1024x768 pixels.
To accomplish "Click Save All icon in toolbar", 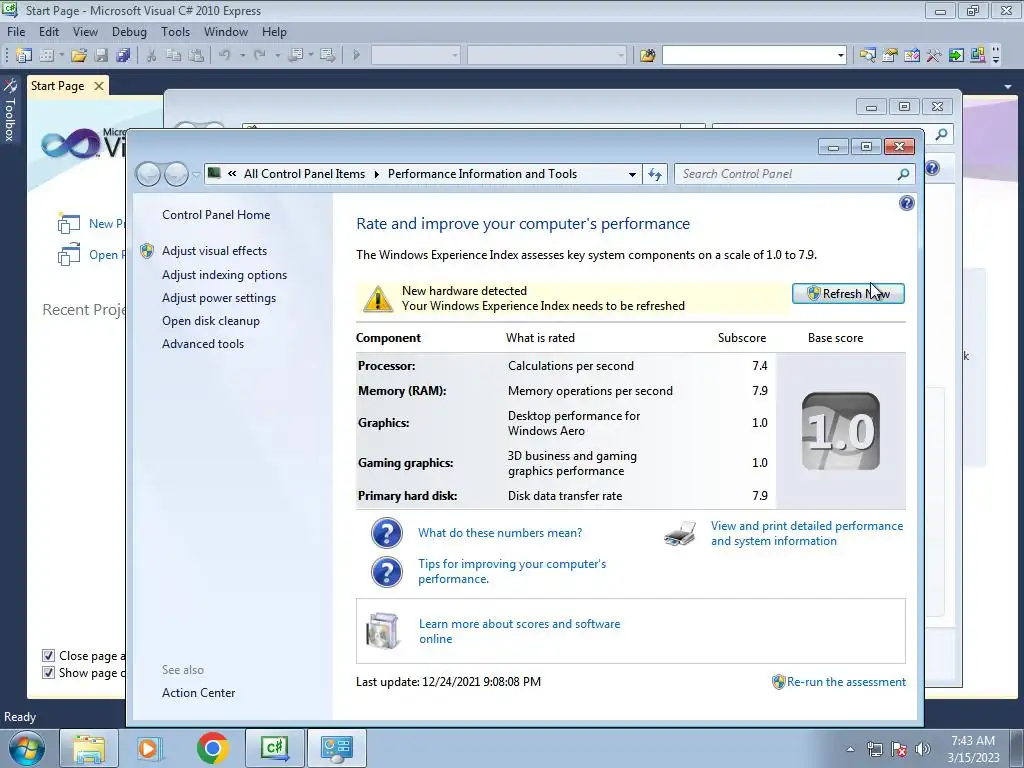I will [x=123, y=55].
